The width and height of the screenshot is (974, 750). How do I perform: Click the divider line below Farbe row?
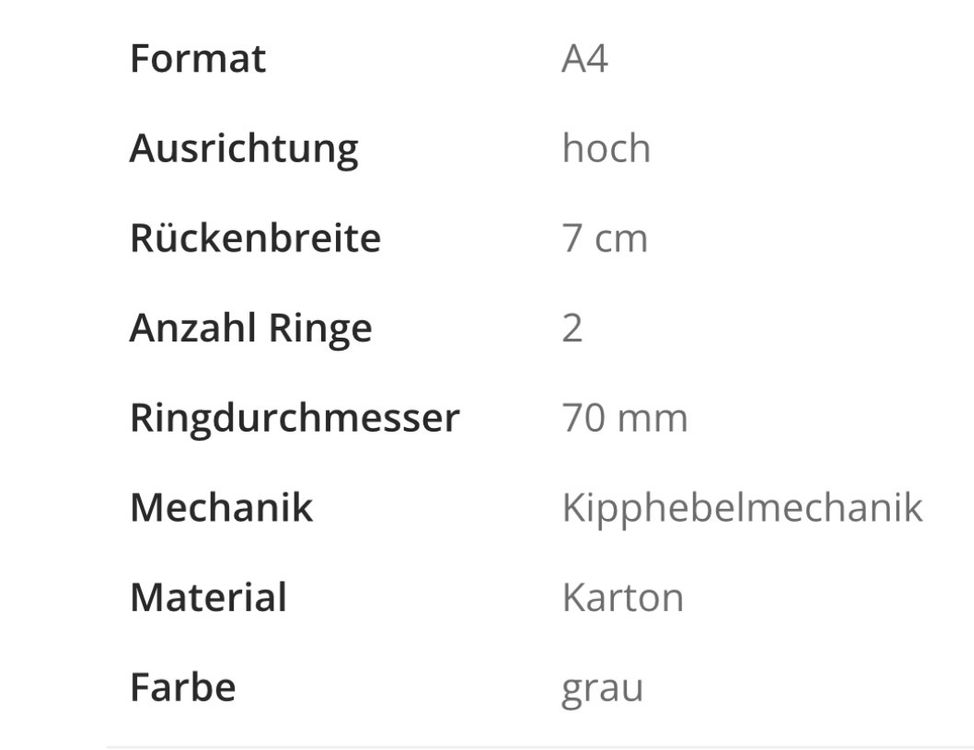(540, 746)
